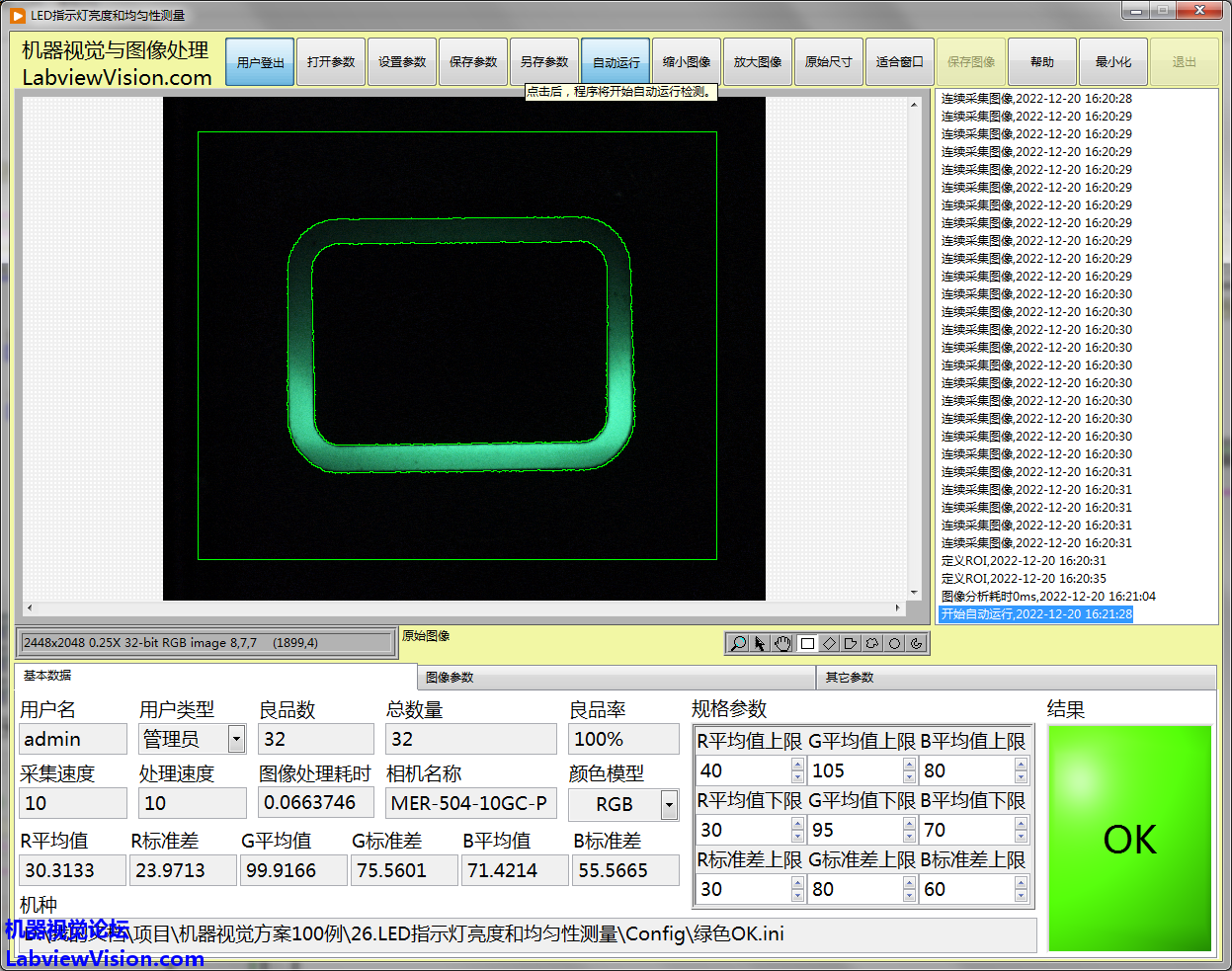Select the rectangle ROI tool
This screenshot has height=971, width=1232.
click(x=807, y=643)
